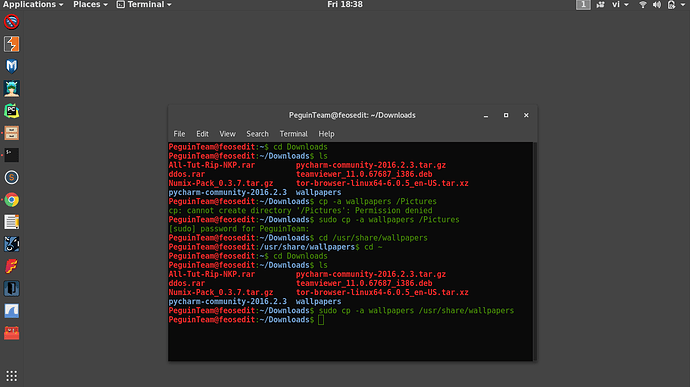Click the Wi-Fi indicator in top bar
Screen dimensions: 690x387
[x=643, y=5]
